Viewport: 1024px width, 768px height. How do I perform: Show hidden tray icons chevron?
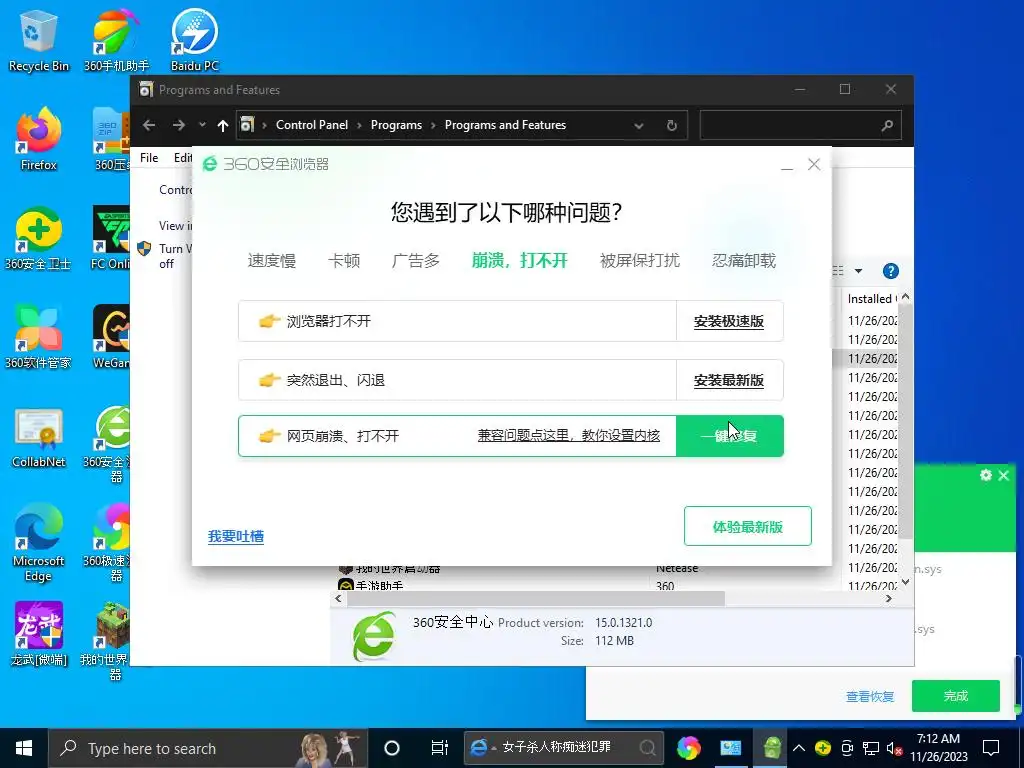coord(799,748)
